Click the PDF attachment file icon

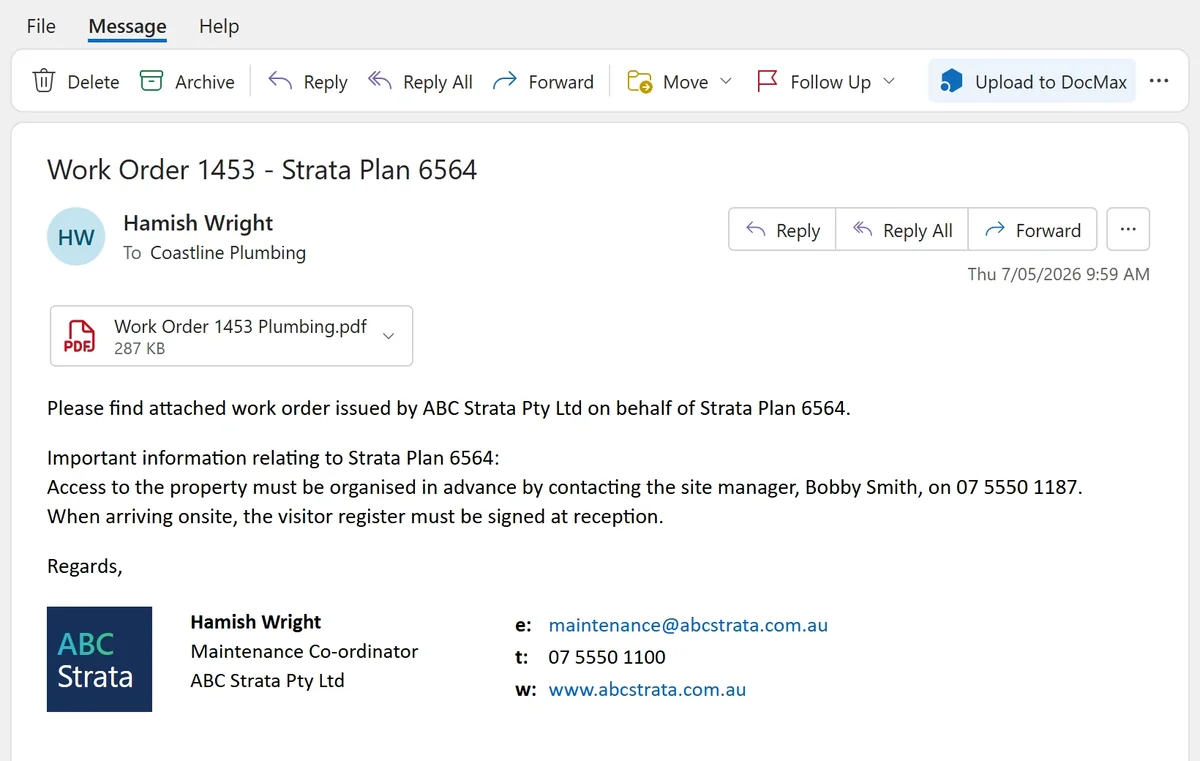coord(79,336)
